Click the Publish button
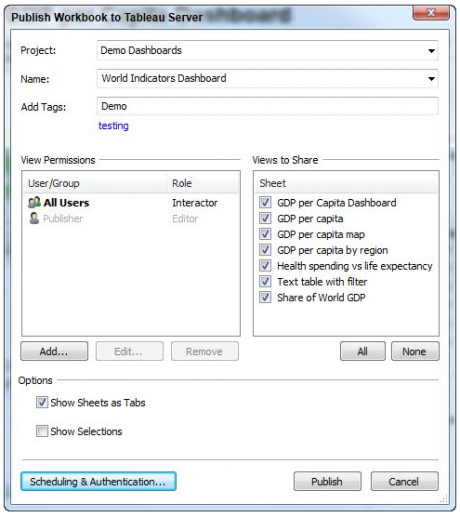The width and height of the screenshot is (460, 517). pyautogui.click(x=327, y=481)
